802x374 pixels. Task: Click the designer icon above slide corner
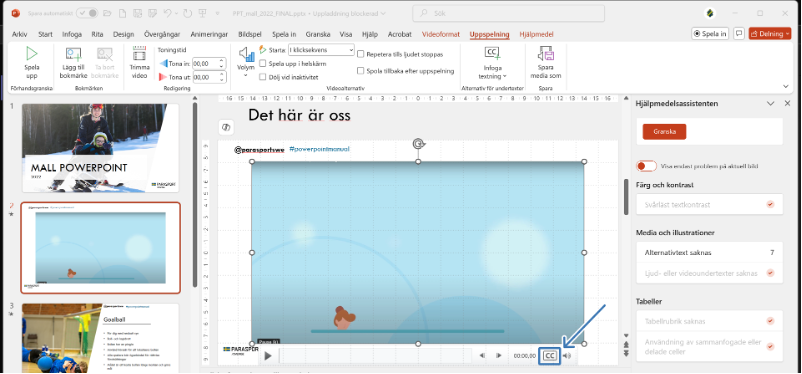click(x=226, y=127)
